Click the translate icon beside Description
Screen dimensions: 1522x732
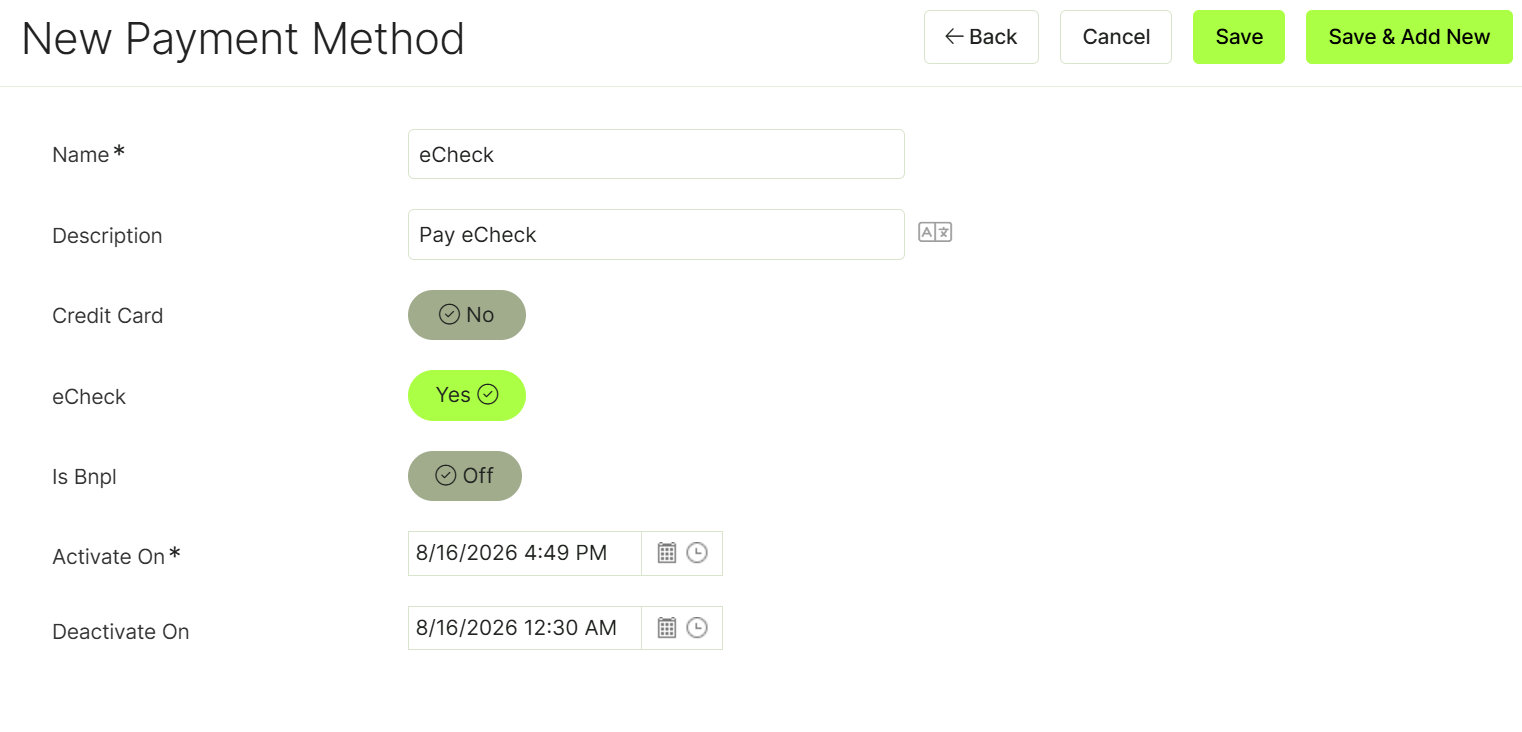tap(935, 233)
